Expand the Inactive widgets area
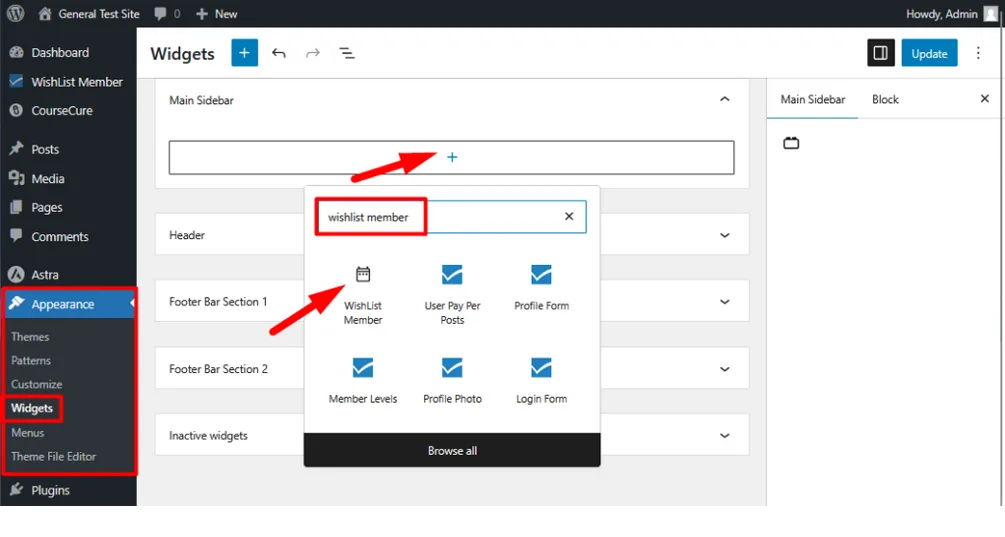The image size is (1005, 537). point(724,436)
